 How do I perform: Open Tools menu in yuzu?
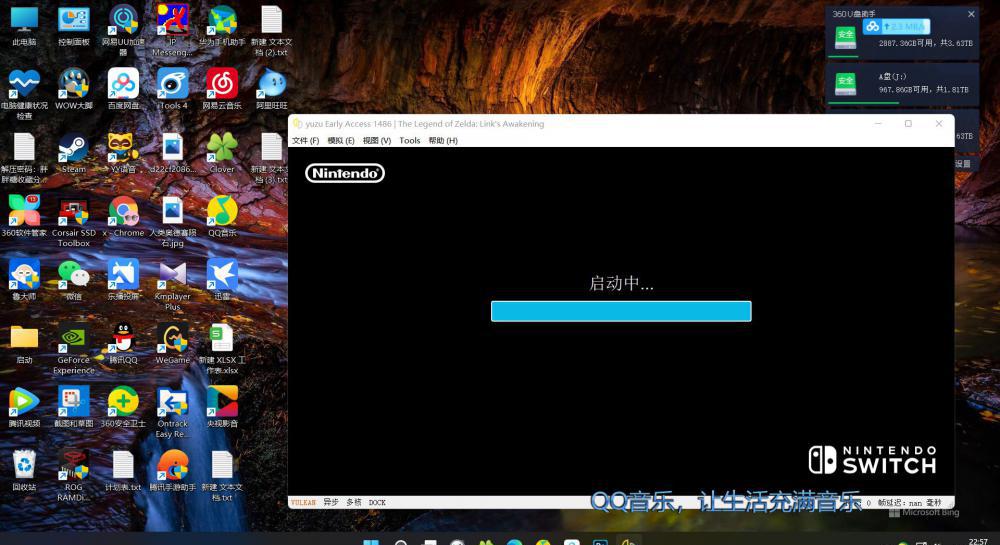point(409,140)
